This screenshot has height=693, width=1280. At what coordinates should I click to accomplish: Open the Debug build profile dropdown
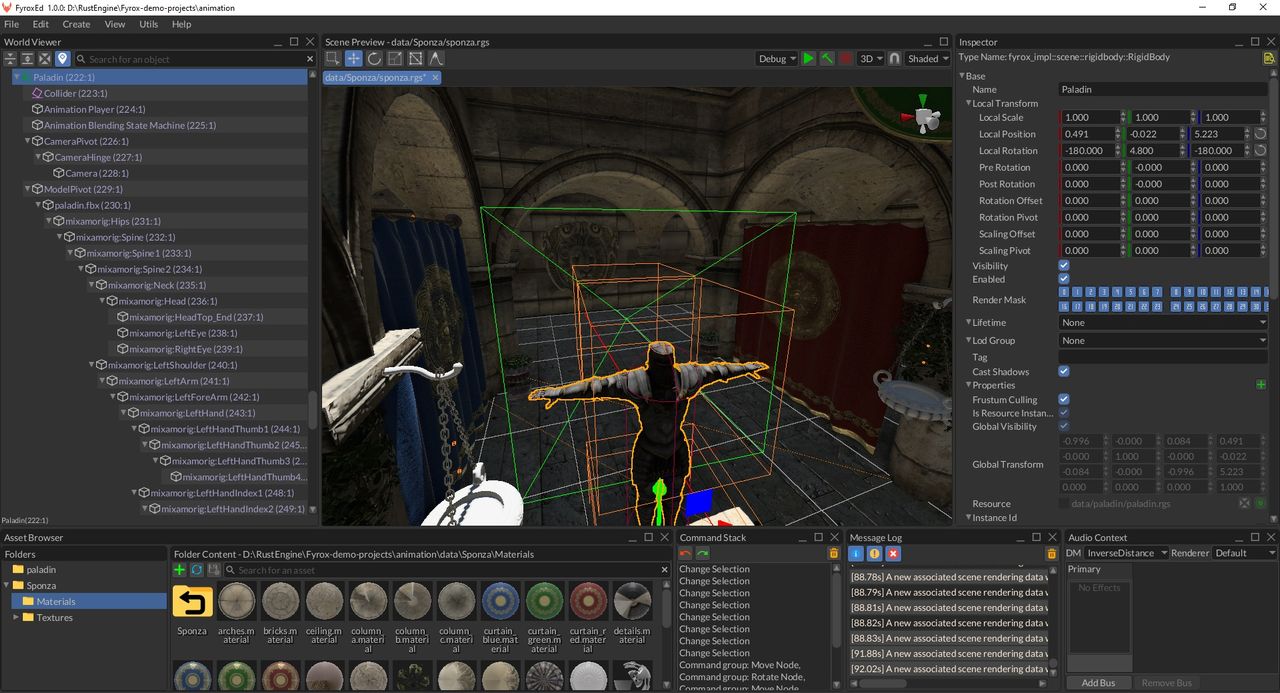point(777,59)
